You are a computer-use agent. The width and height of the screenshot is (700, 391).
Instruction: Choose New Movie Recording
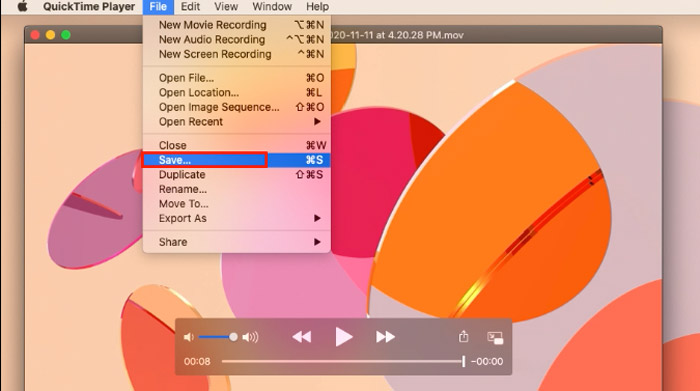point(237,25)
